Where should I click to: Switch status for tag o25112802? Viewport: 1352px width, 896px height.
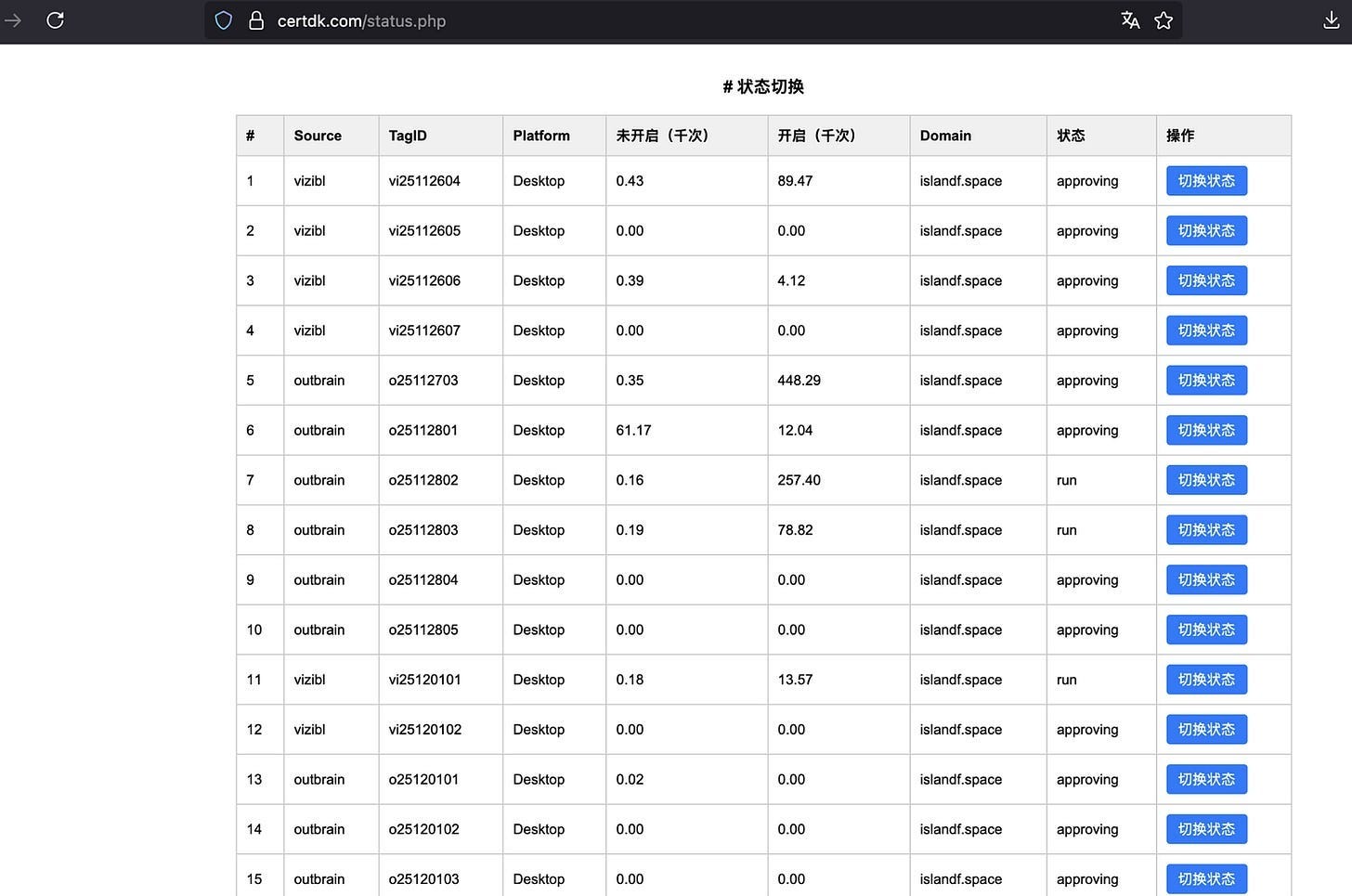tap(1206, 480)
